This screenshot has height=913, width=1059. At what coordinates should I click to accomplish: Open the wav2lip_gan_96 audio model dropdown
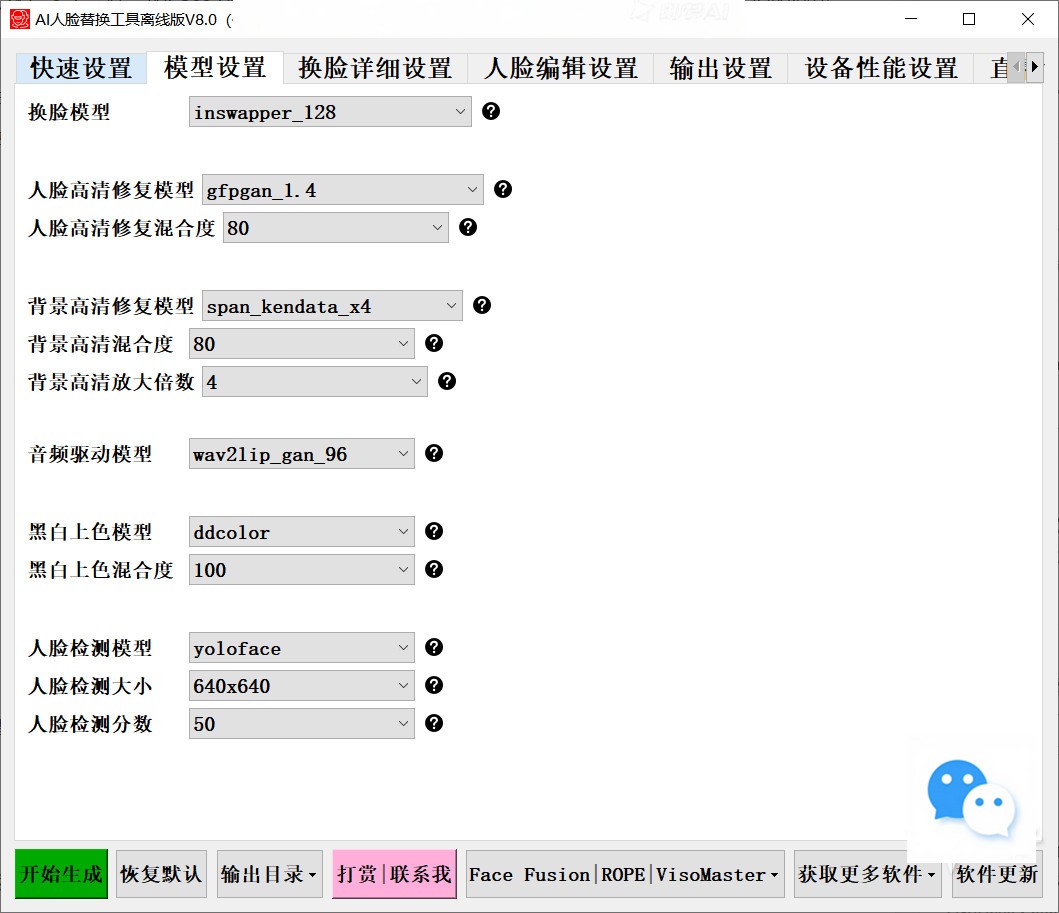click(302, 454)
